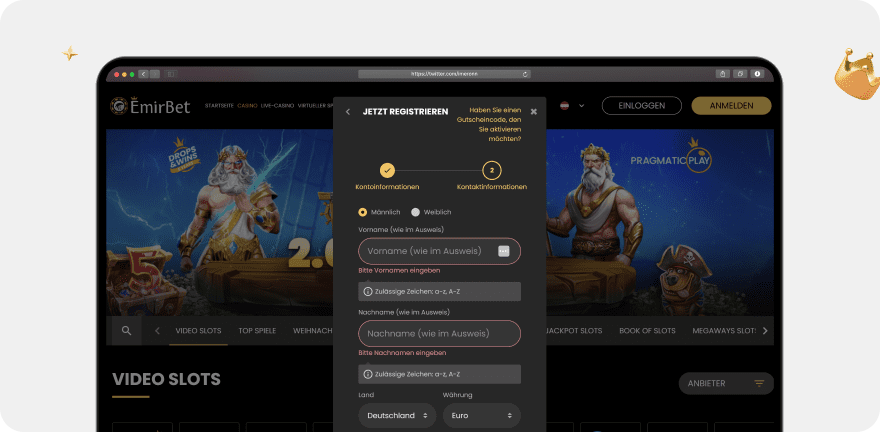Reload the page in address bar
This screenshot has height=432, width=880.
click(x=525, y=74)
